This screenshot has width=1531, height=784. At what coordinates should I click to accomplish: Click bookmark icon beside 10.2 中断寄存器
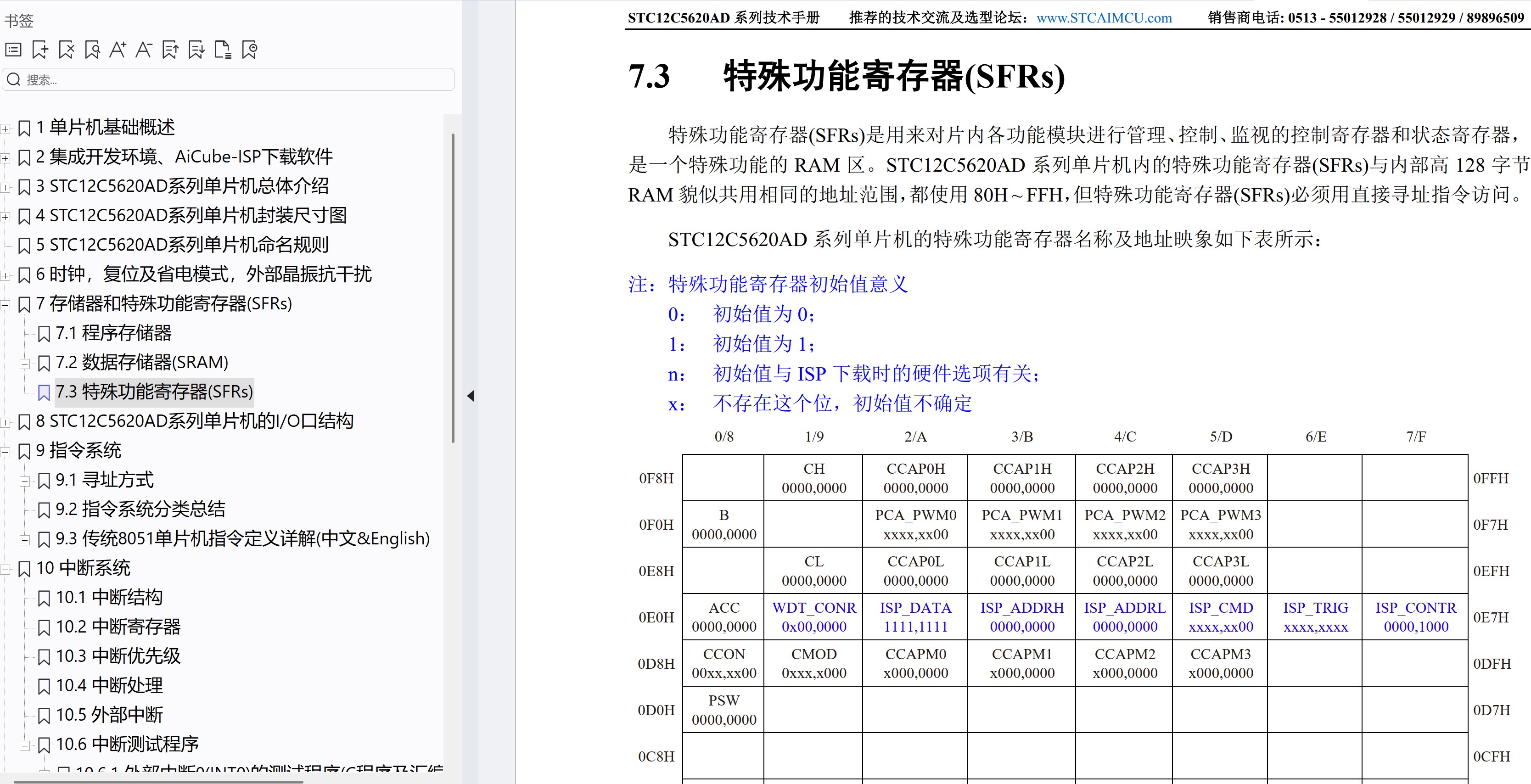tap(44, 627)
